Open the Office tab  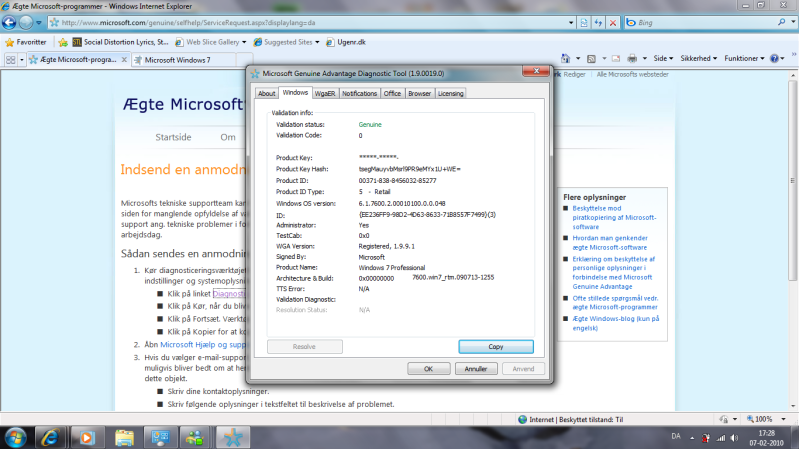tap(392, 93)
